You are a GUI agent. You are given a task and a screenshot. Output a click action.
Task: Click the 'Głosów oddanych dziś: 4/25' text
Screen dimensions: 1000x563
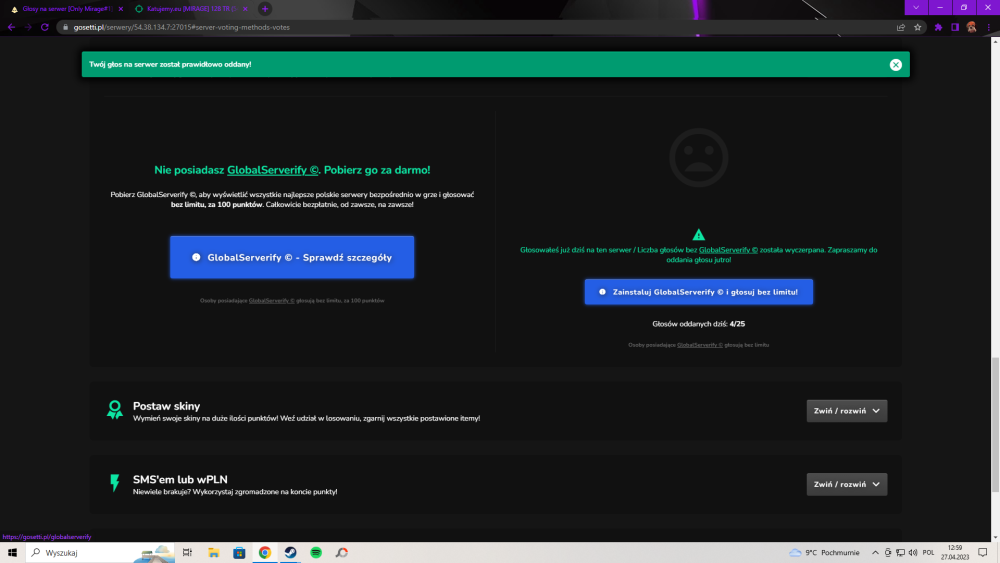pos(698,324)
